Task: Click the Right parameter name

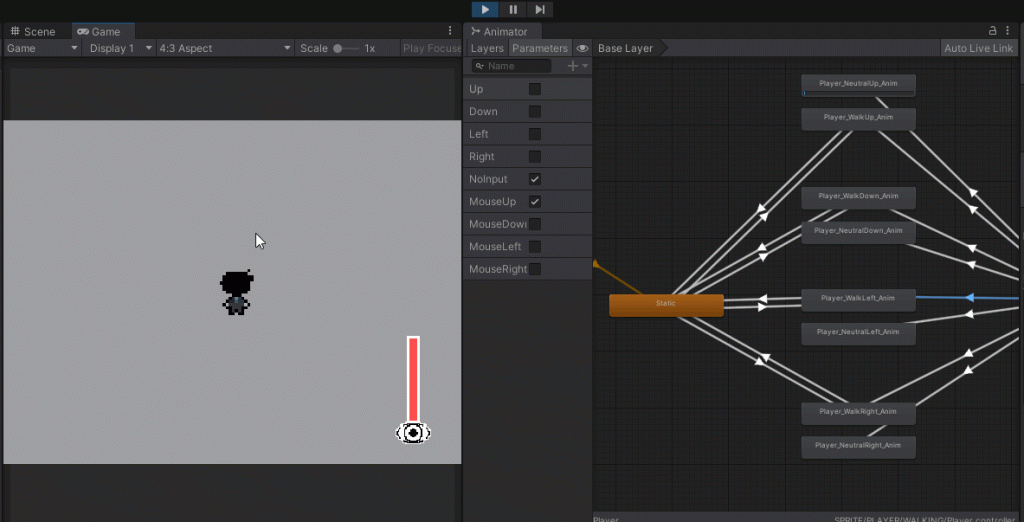Action: tap(482, 157)
